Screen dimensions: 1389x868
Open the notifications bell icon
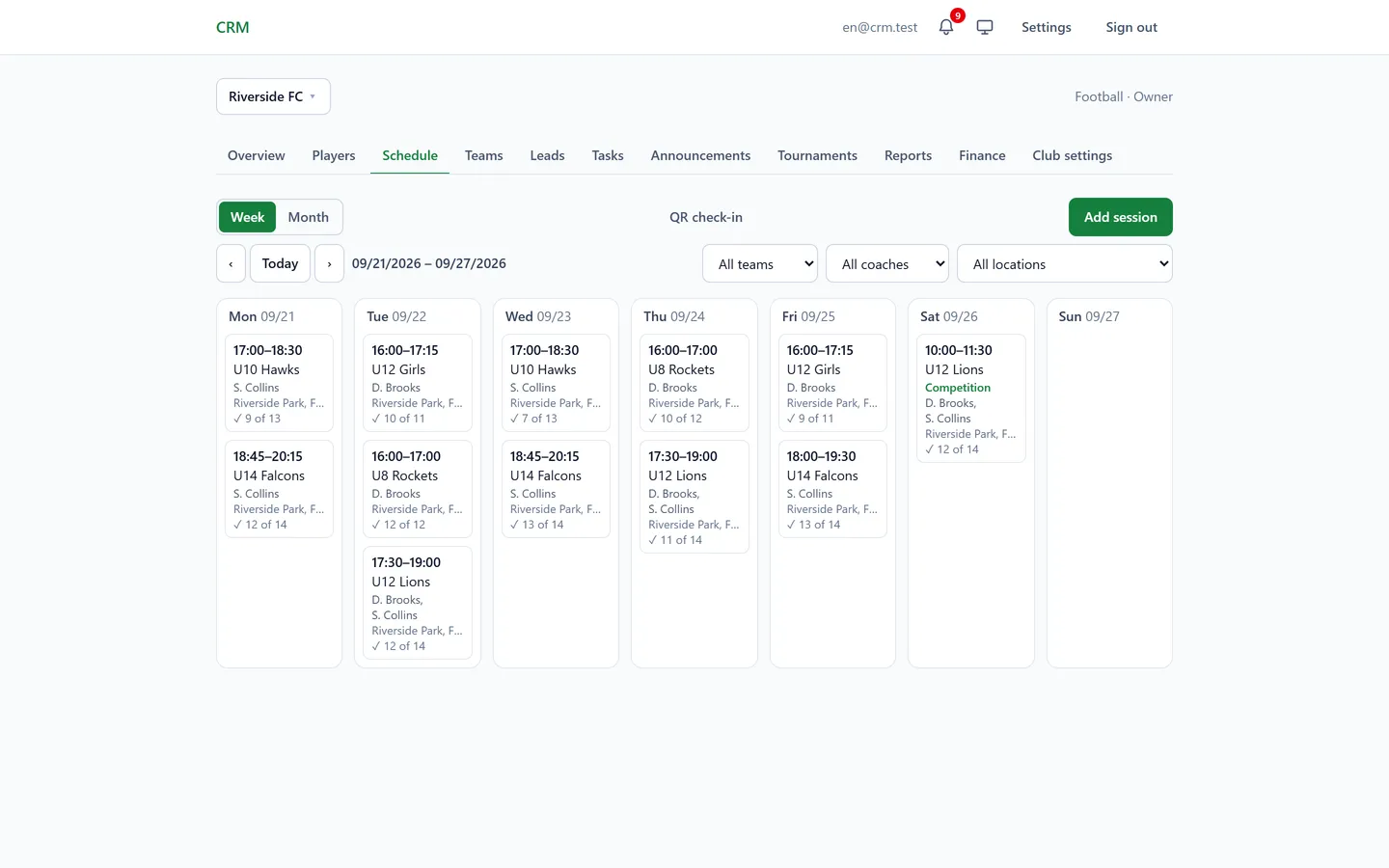tap(946, 27)
